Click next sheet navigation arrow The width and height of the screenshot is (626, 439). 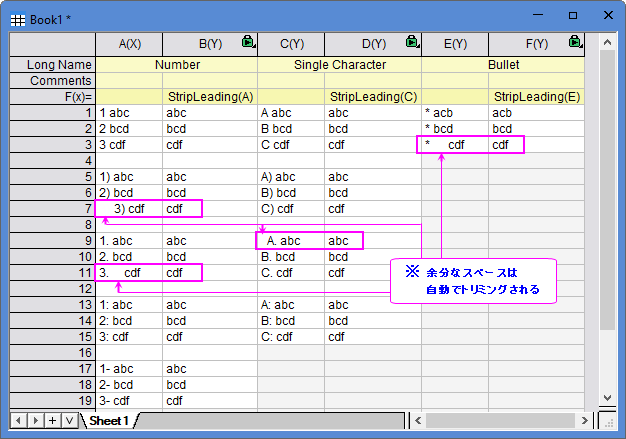[36, 420]
